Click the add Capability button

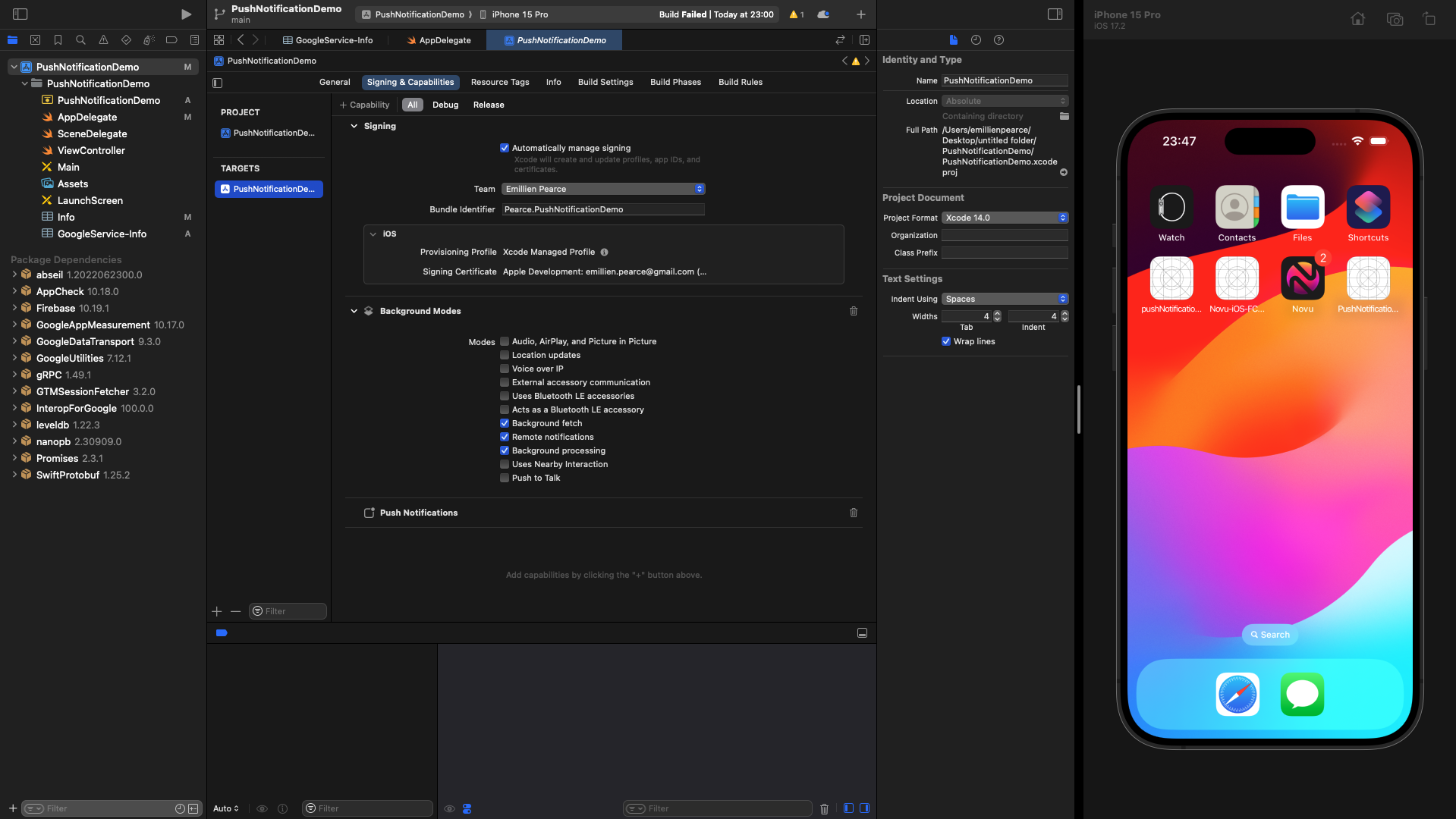pos(364,105)
